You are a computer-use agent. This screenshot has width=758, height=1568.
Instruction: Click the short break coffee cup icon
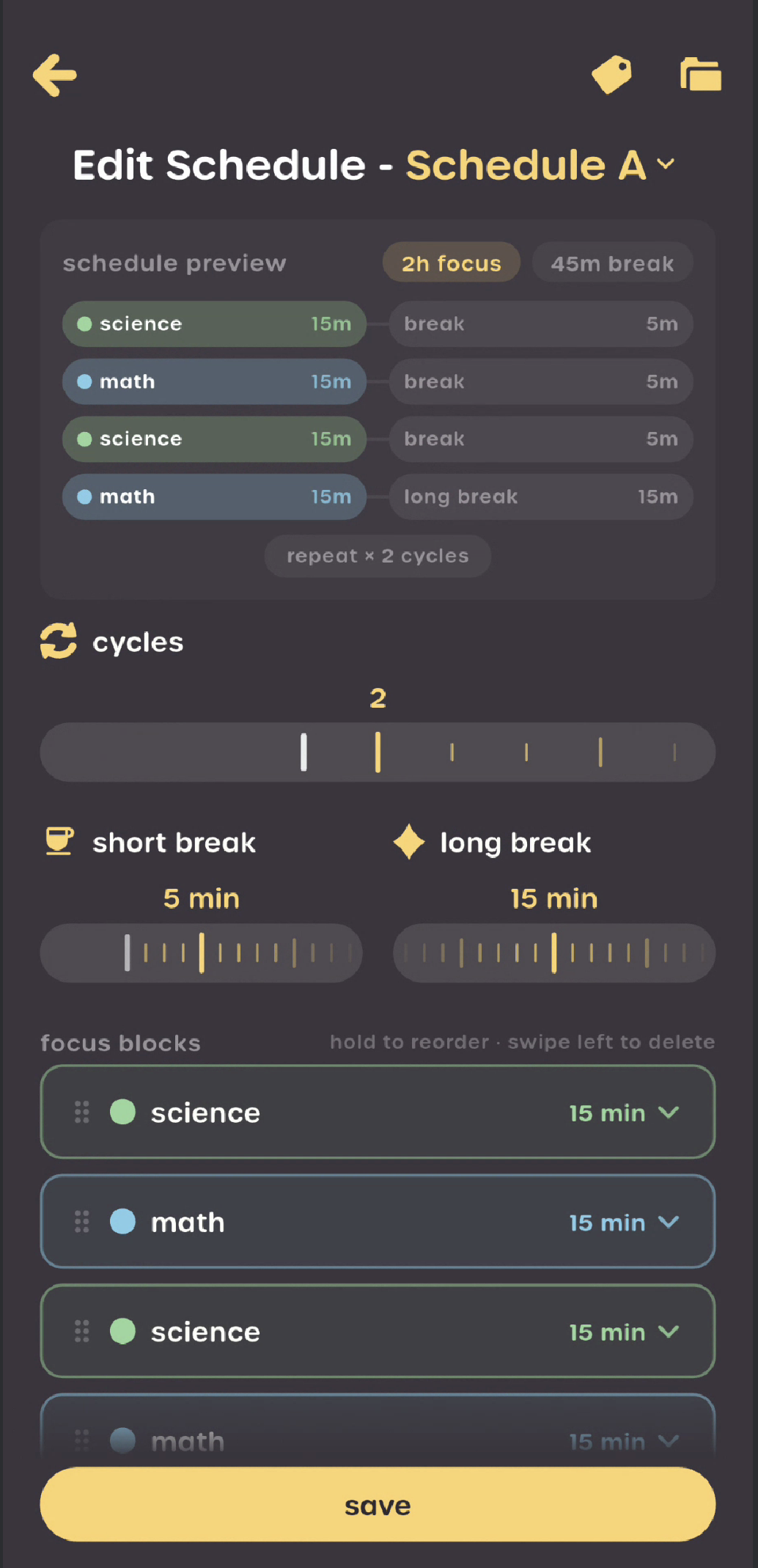[x=60, y=842]
